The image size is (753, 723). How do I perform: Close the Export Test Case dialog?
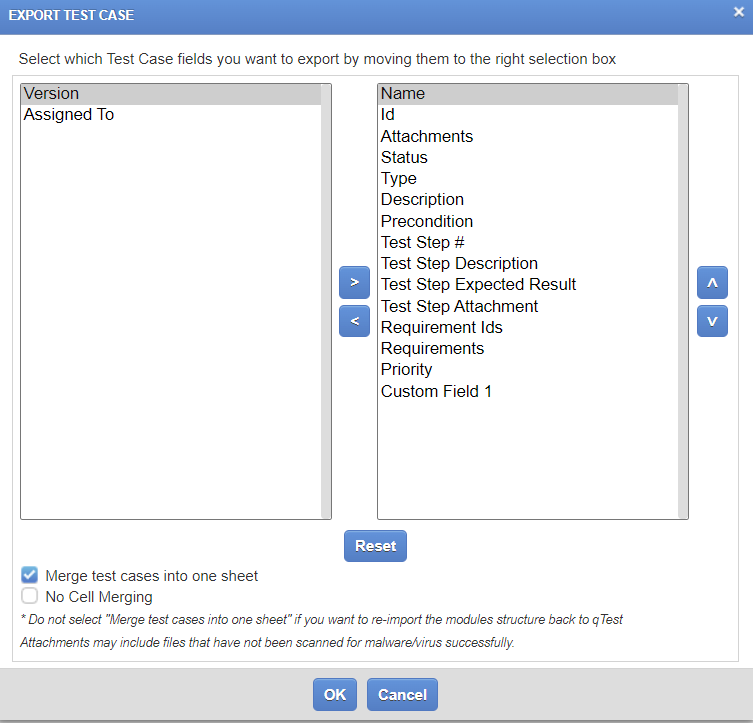[738, 12]
